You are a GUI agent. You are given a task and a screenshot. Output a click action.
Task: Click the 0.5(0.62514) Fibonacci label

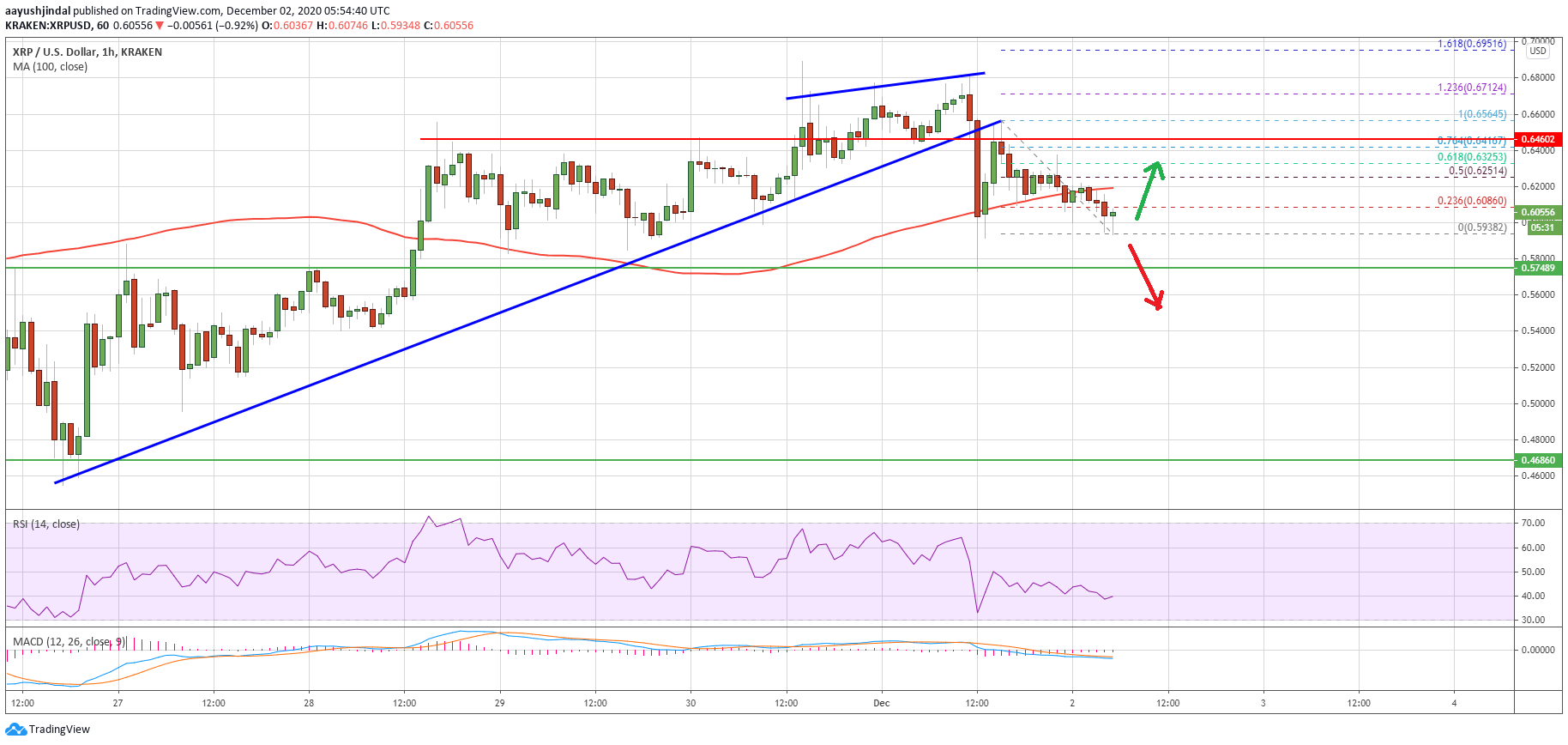coord(1478,171)
